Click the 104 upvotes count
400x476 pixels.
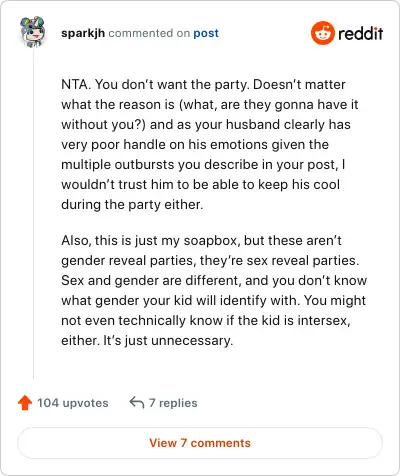[73, 403]
